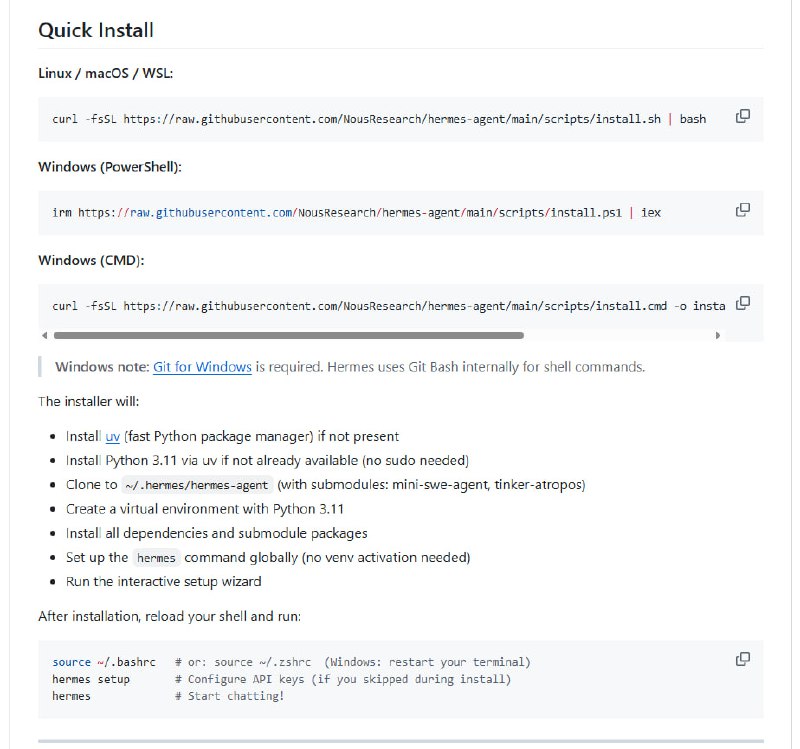
Task: Open the Git for Windows link
Action: click(202, 367)
